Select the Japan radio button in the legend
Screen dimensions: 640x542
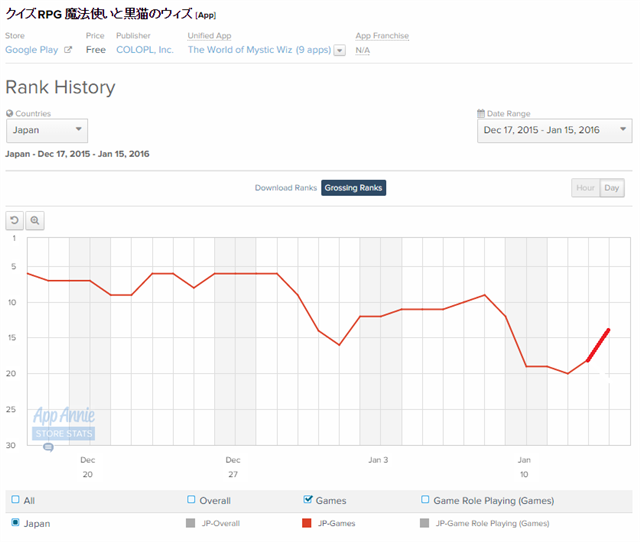point(15,523)
